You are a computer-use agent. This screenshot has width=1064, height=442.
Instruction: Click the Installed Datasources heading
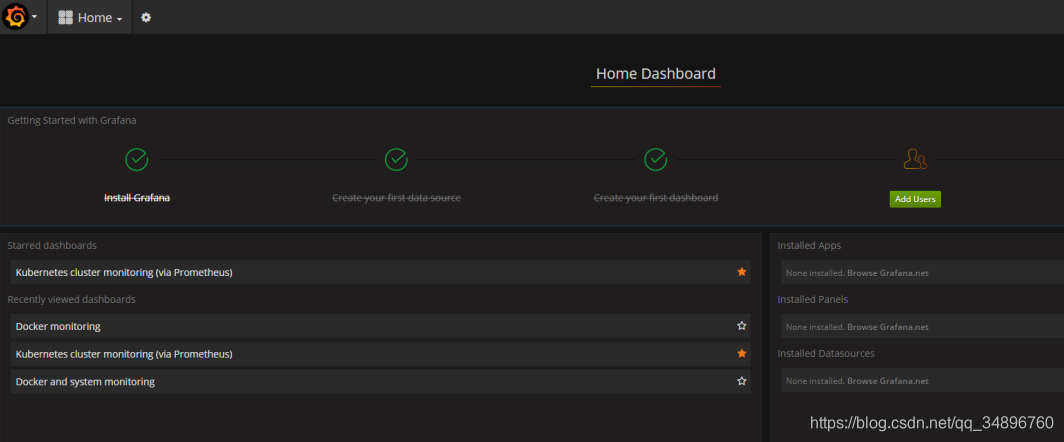[826, 354]
